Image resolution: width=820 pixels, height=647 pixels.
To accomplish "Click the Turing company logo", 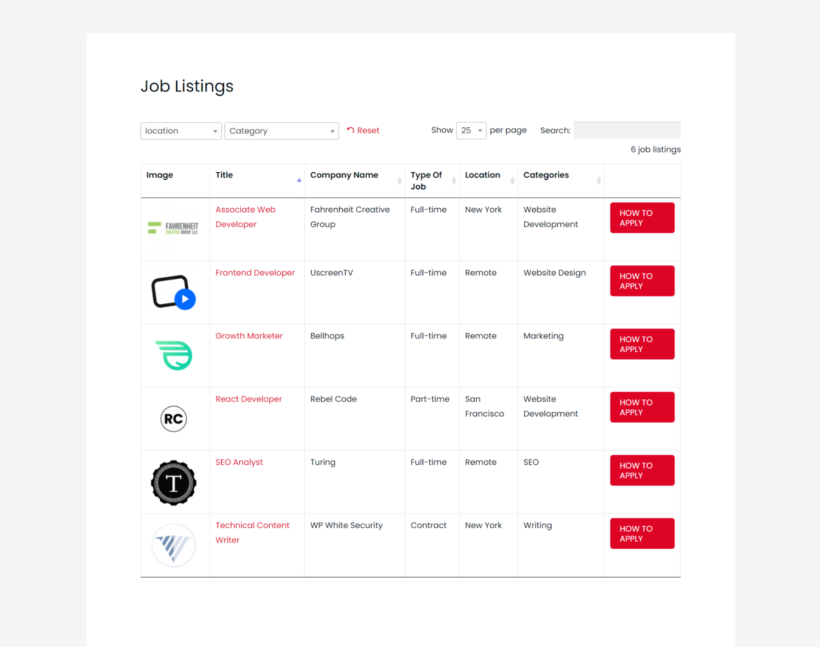I will [x=173, y=483].
